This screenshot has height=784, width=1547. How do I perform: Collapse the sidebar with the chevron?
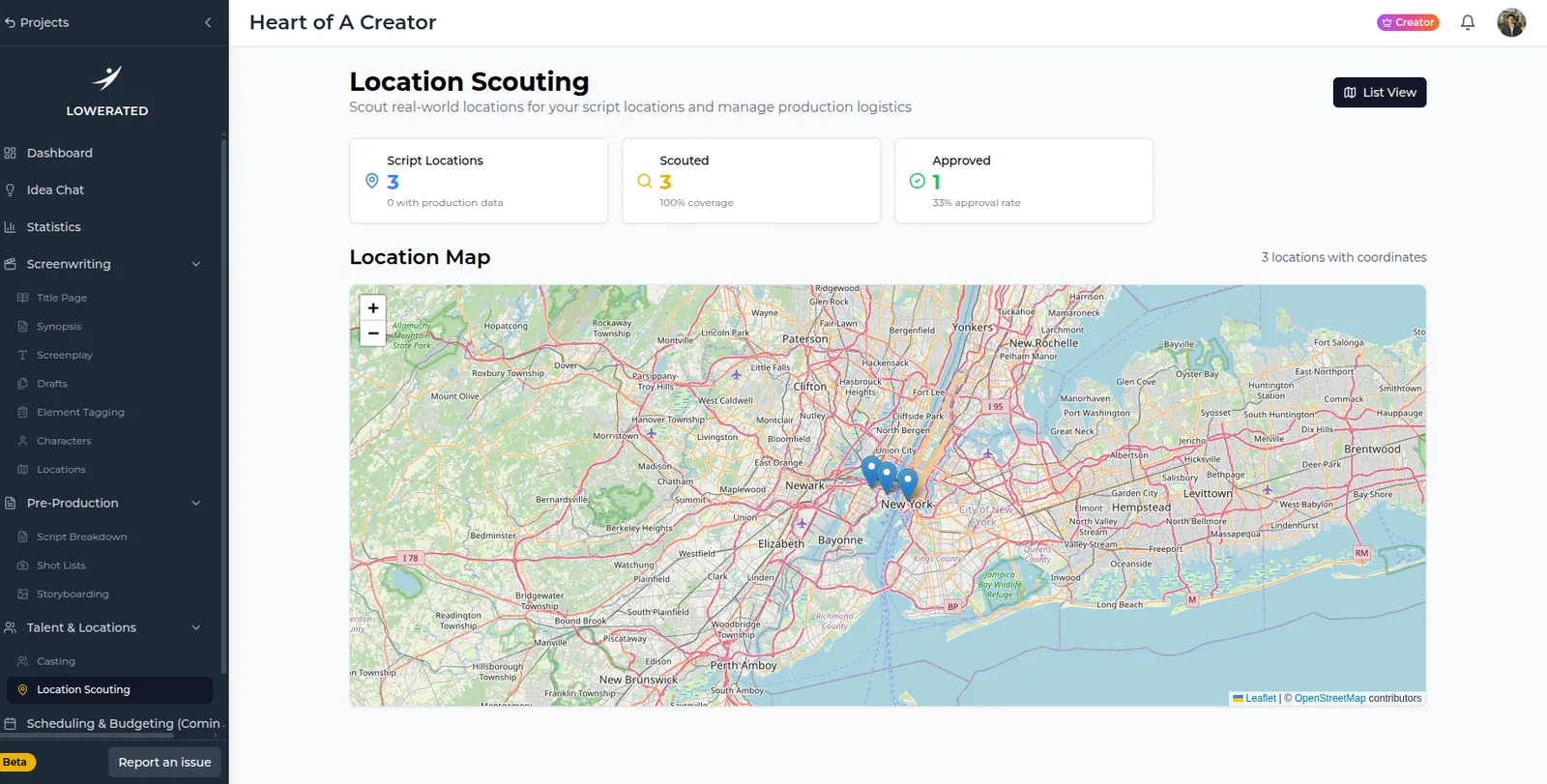coord(208,22)
